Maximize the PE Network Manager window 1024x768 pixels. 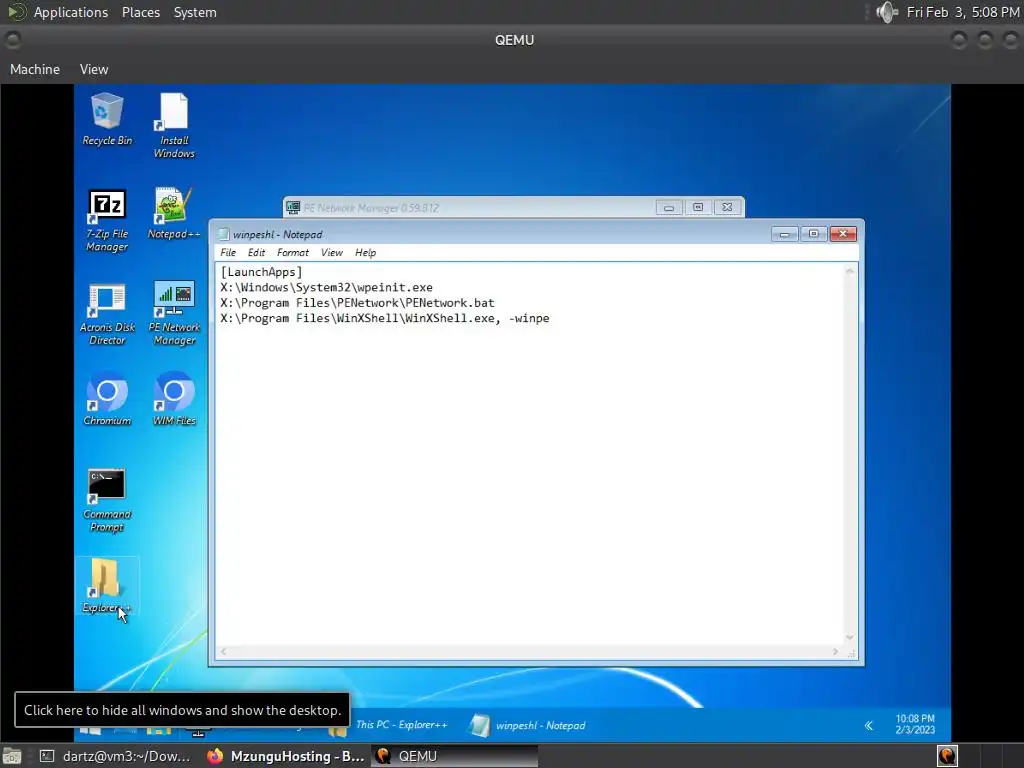[697, 208]
